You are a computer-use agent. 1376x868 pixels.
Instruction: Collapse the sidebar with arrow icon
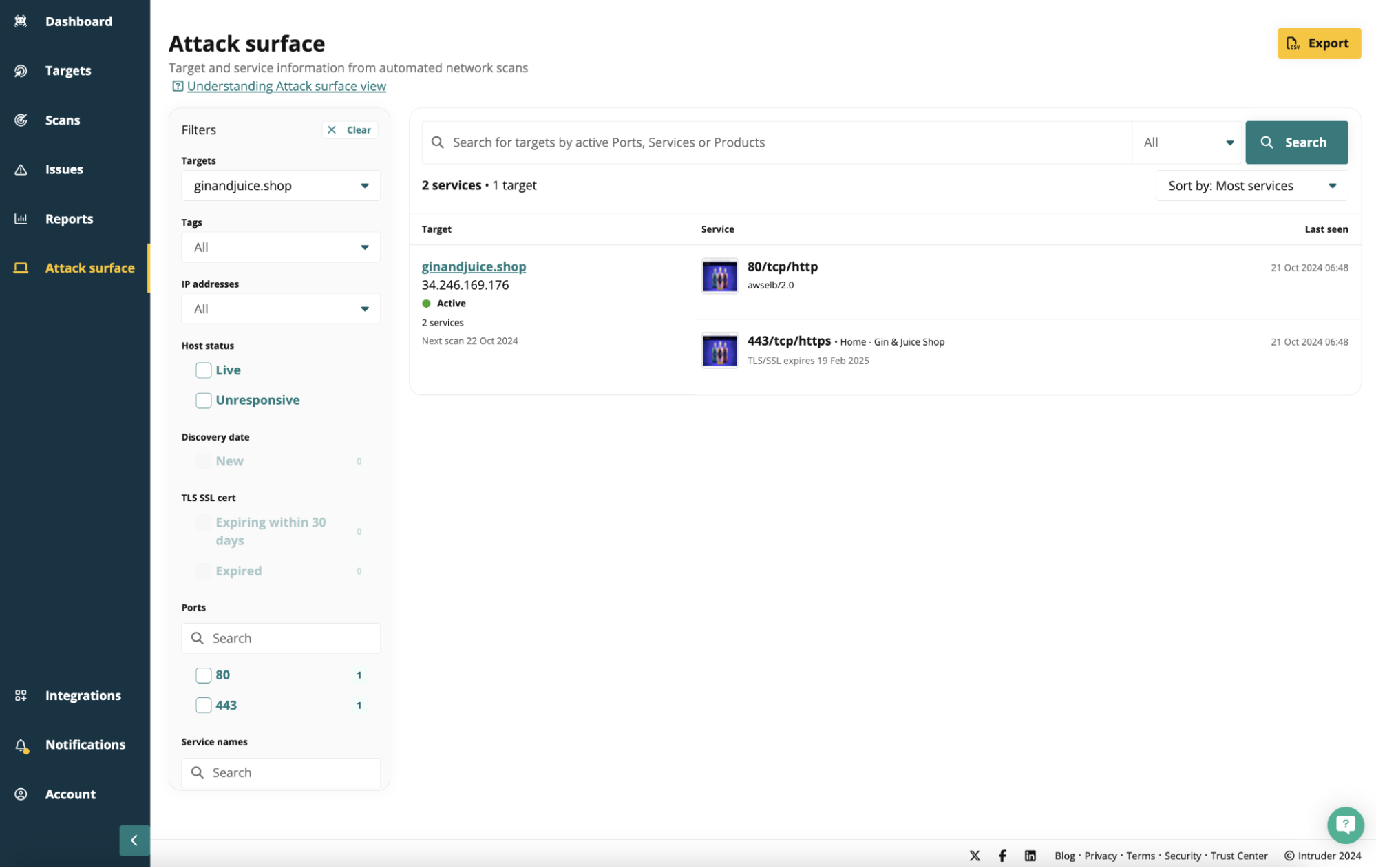134,840
